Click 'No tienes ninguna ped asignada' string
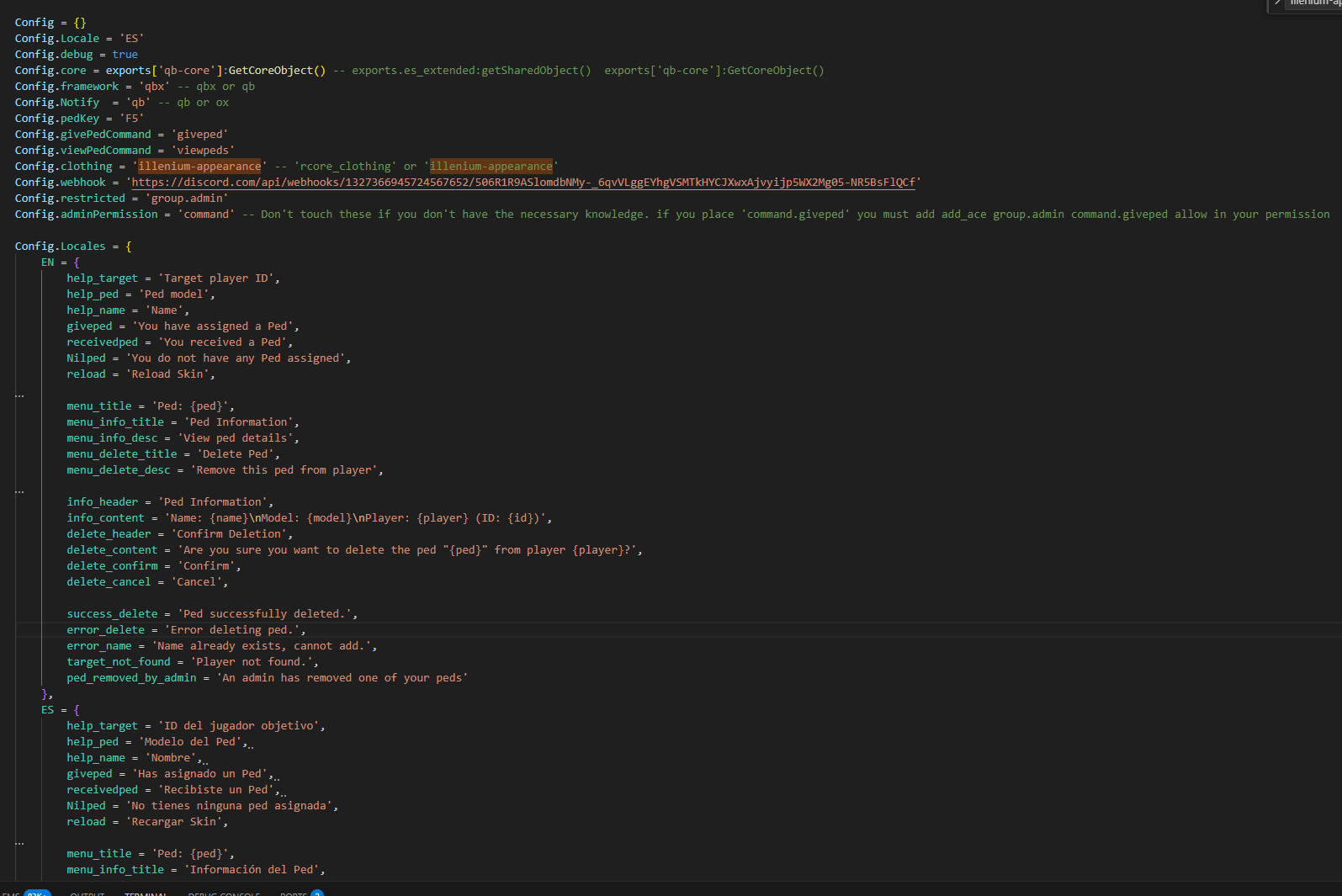The image size is (1342, 896). click(229, 806)
